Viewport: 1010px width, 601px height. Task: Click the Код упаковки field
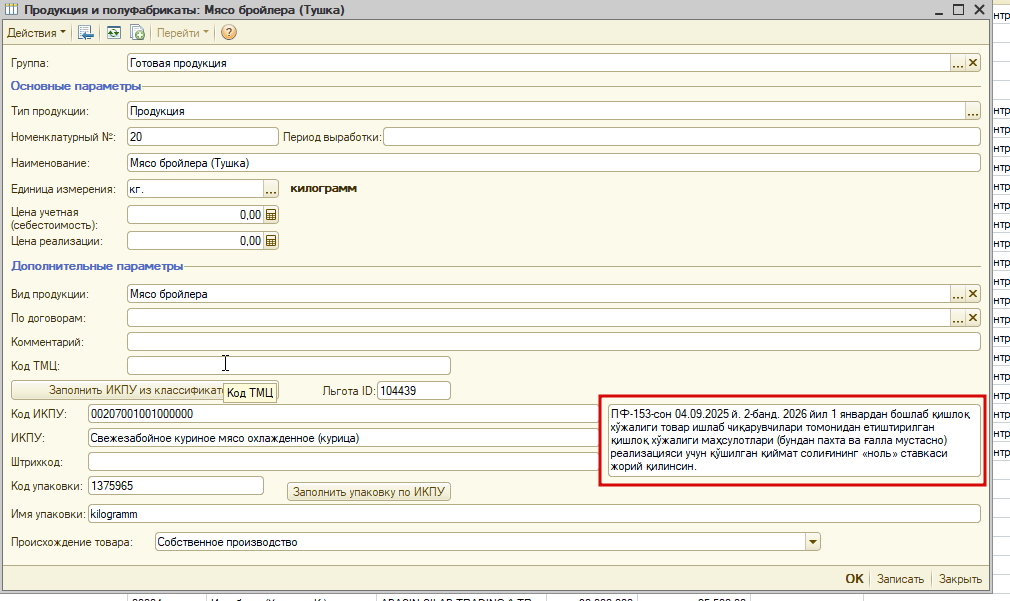(x=175, y=486)
